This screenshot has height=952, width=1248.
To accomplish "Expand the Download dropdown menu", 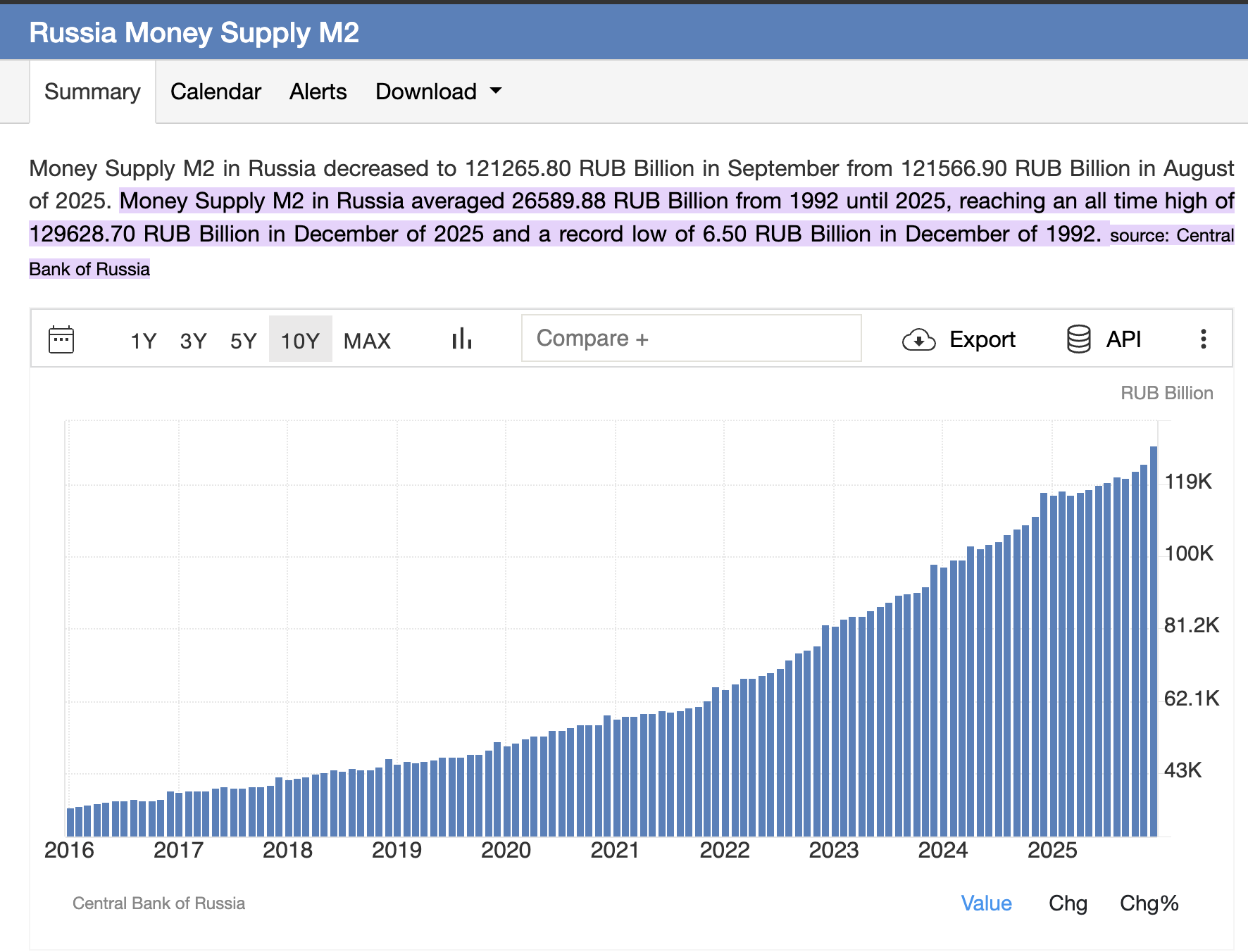I will 438,92.
